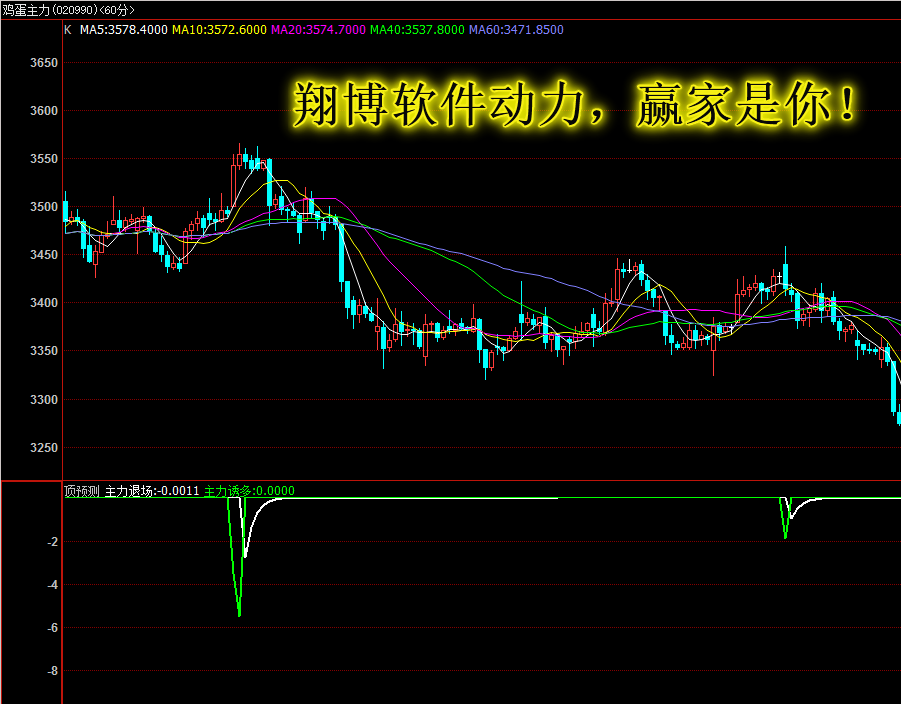Image resolution: width=901 pixels, height=704 pixels.
Task: Click the 3600 price axis label
Action: (x=44, y=111)
